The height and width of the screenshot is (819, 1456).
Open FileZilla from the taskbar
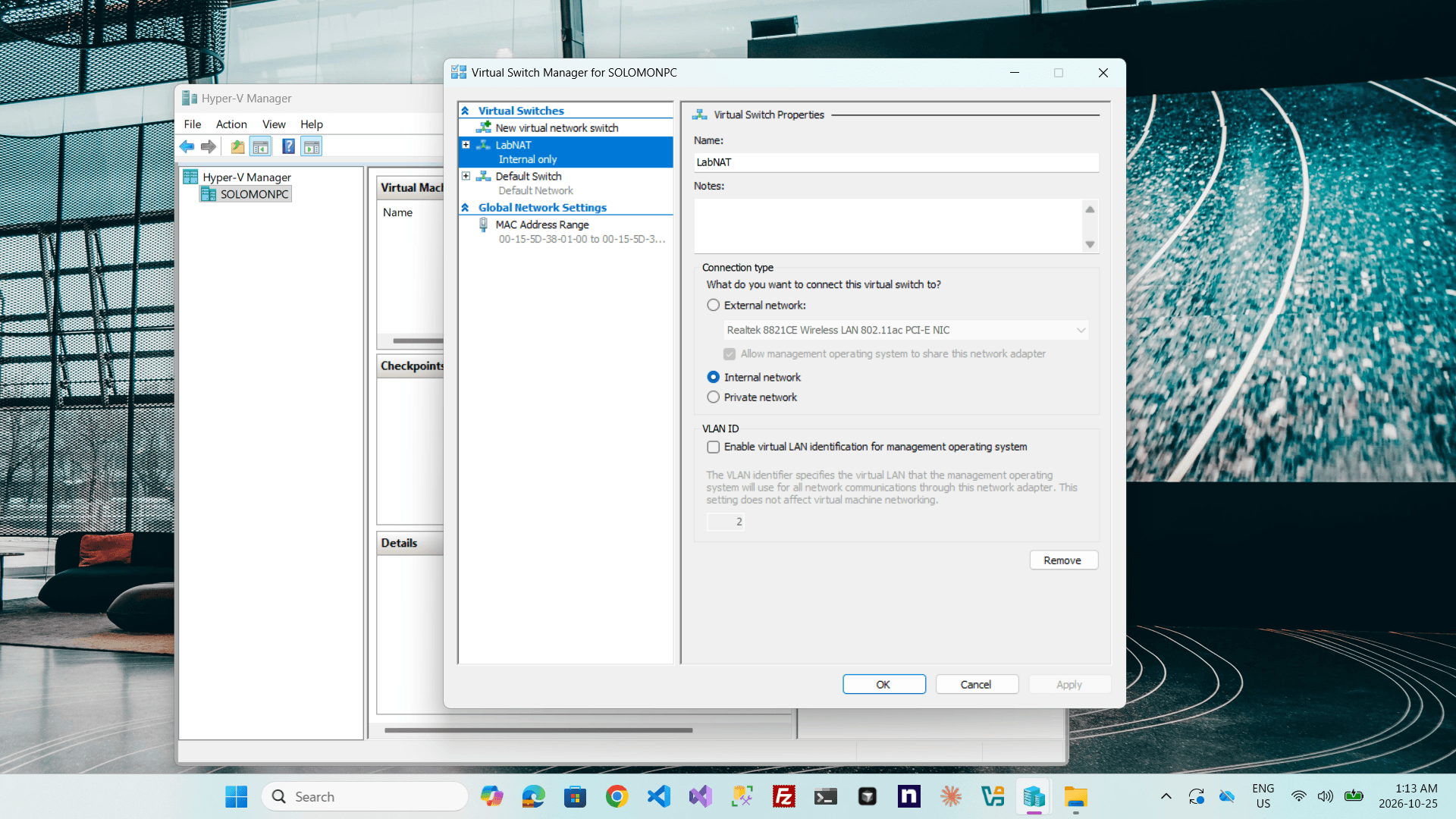coord(783,796)
